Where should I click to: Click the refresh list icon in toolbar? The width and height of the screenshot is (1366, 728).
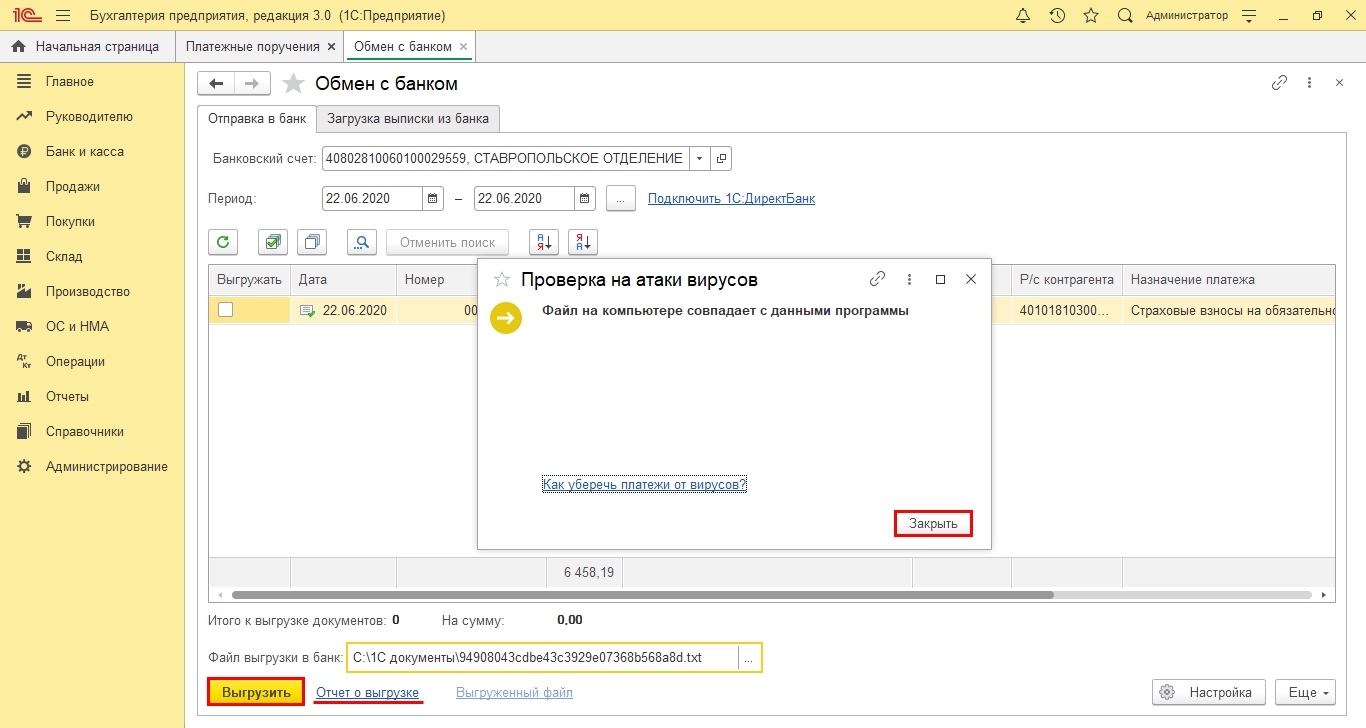[x=223, y=242]
